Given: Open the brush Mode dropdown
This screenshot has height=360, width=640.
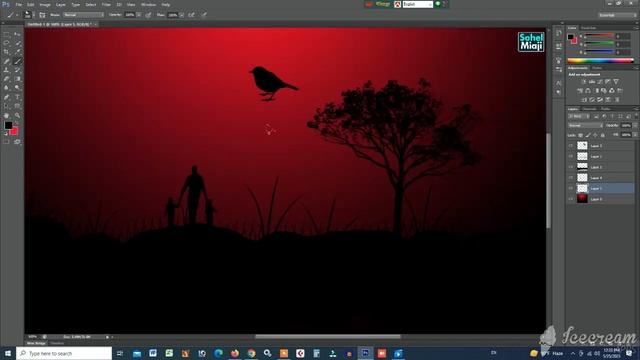Looking at the screenshot, I should pyautogui.click(x=83, y=15).
